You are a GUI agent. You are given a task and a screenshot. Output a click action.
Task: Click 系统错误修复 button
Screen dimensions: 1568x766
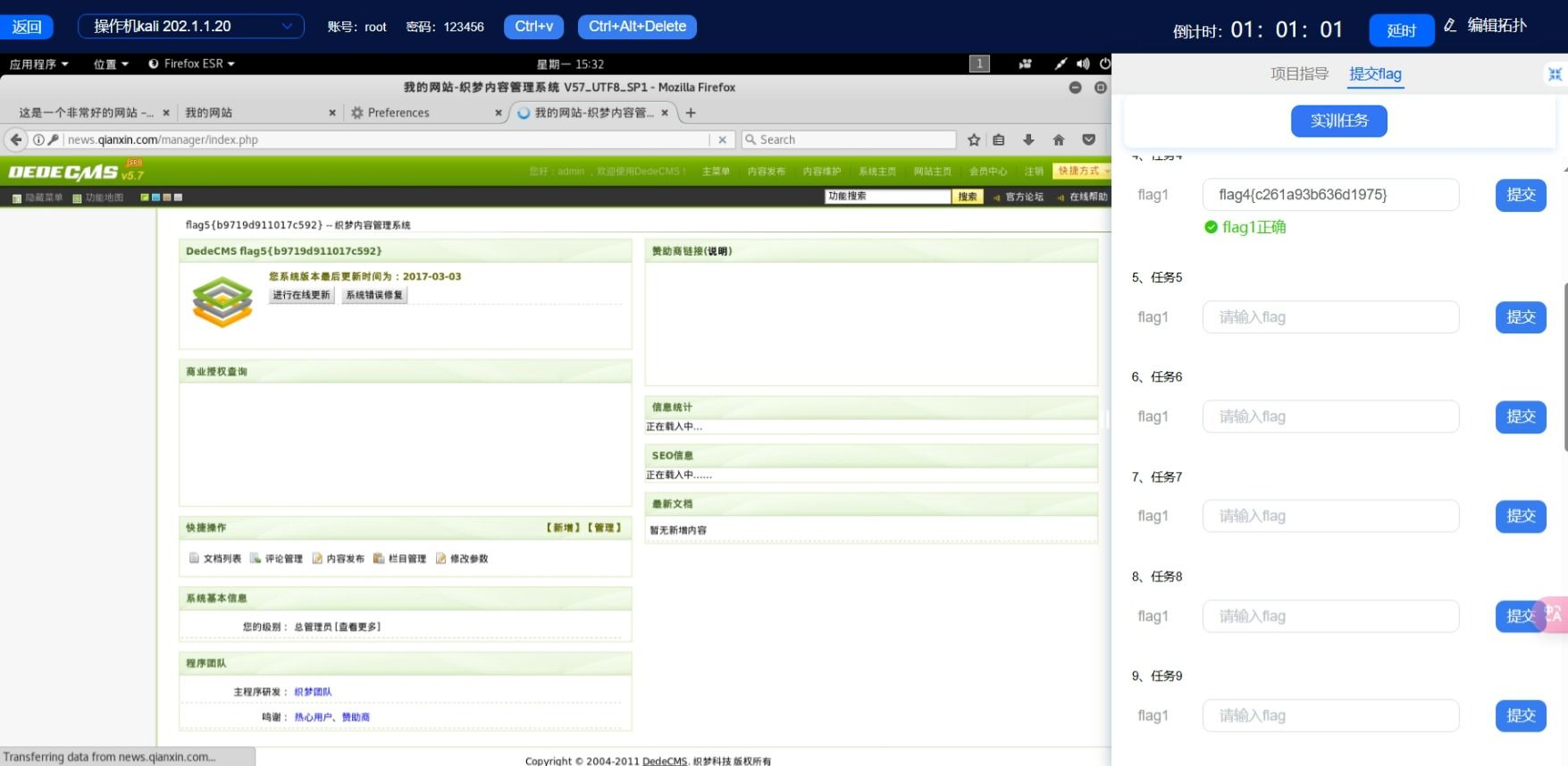[x=374, y=295]
